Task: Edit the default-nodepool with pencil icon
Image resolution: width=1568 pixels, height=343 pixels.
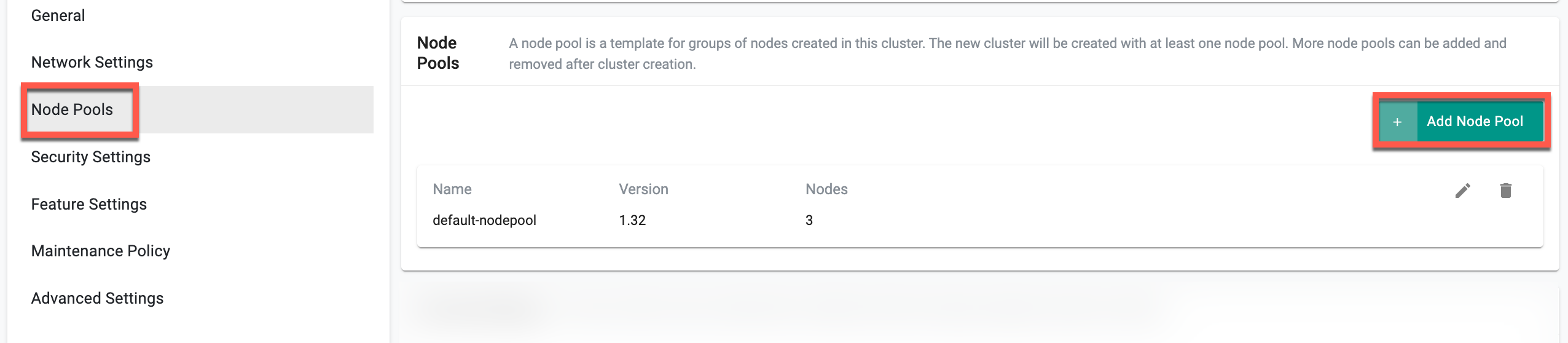Action: (x=1462, y=191)
